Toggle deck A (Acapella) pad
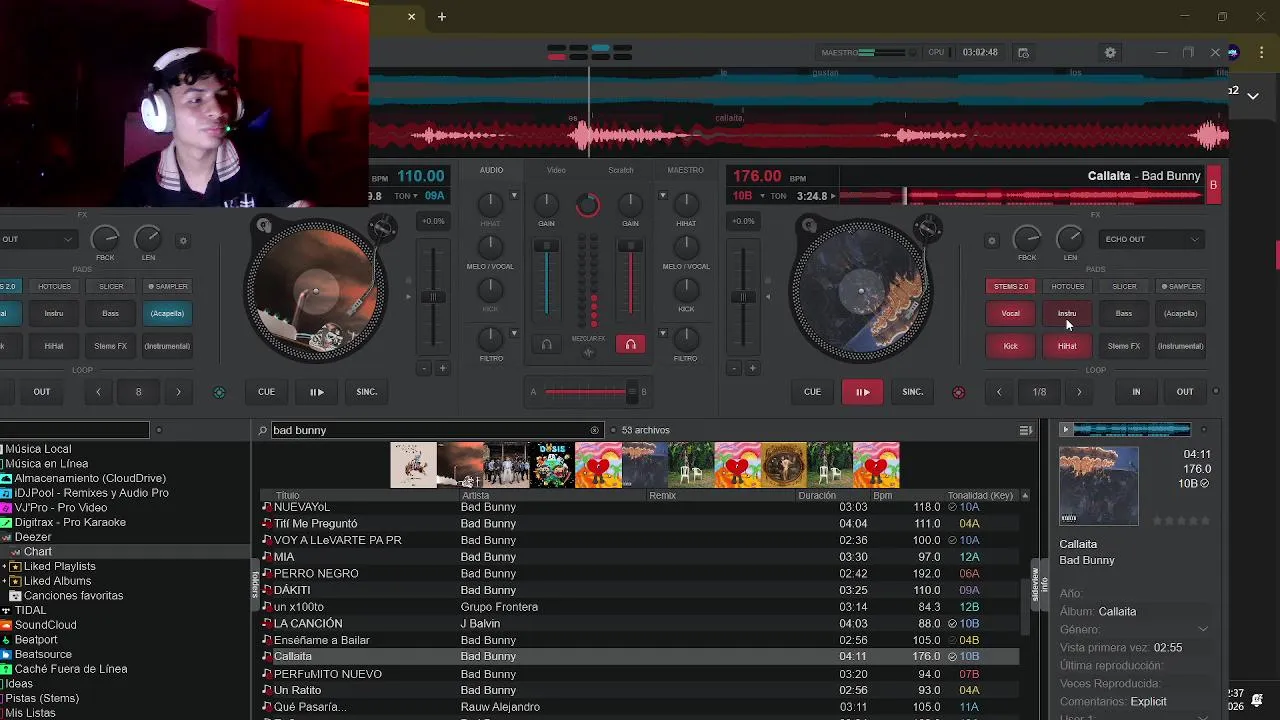This screenshot has width=1280, height=720. pos(167,314)
